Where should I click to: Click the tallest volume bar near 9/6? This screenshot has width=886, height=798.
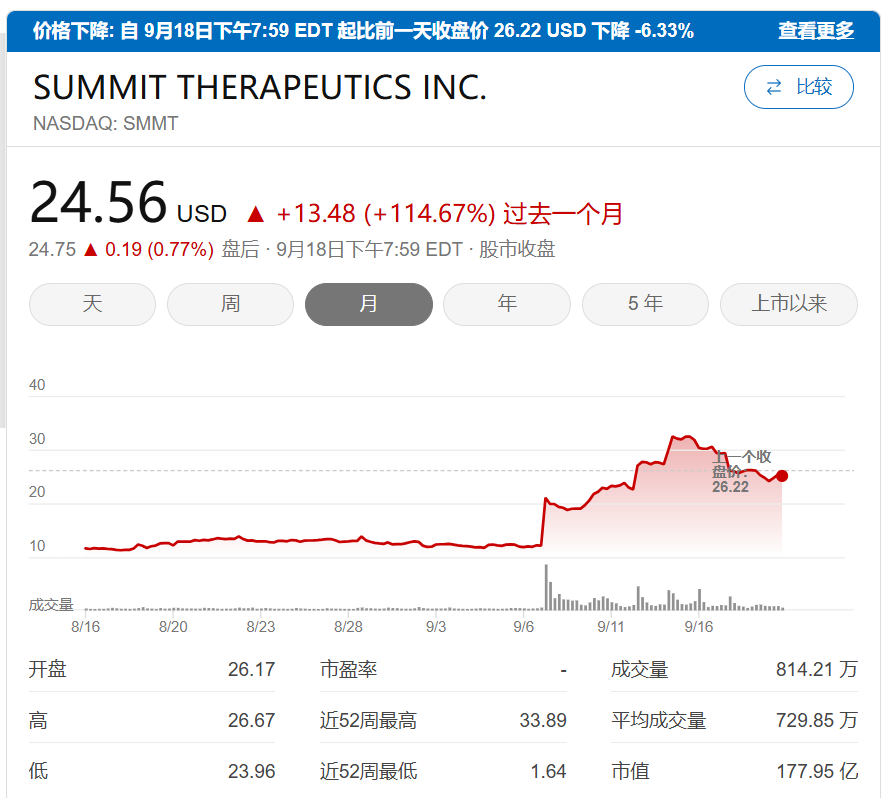(x=546, y=588)
